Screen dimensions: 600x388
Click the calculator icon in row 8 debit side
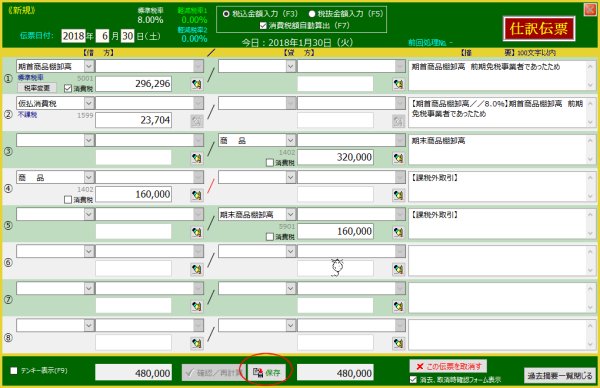tap(197, 343)
